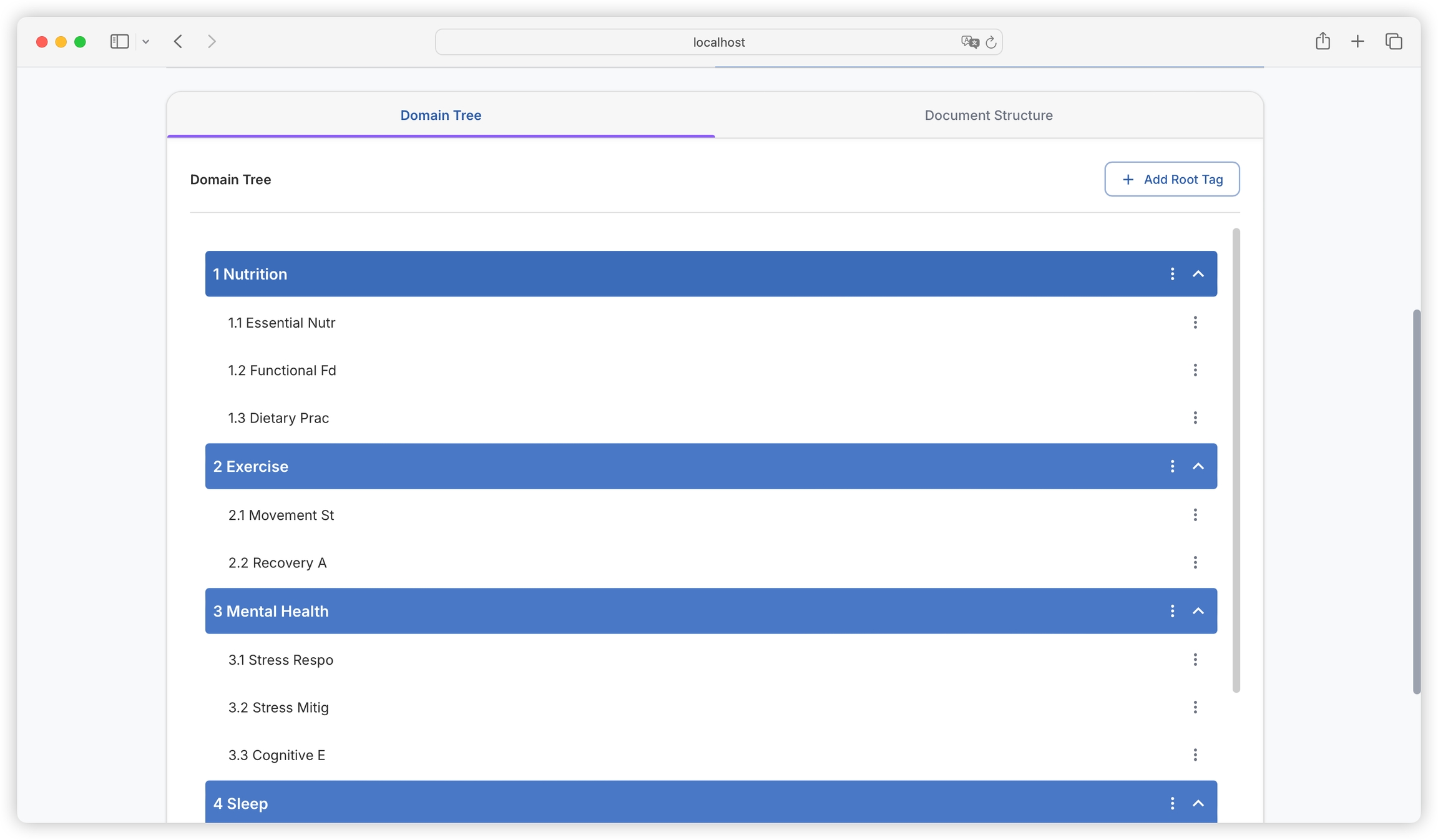Click the browser share icon
The height and width of the screenshot is (840, 1438).
pyautogui.click(x=1323, y=42)
